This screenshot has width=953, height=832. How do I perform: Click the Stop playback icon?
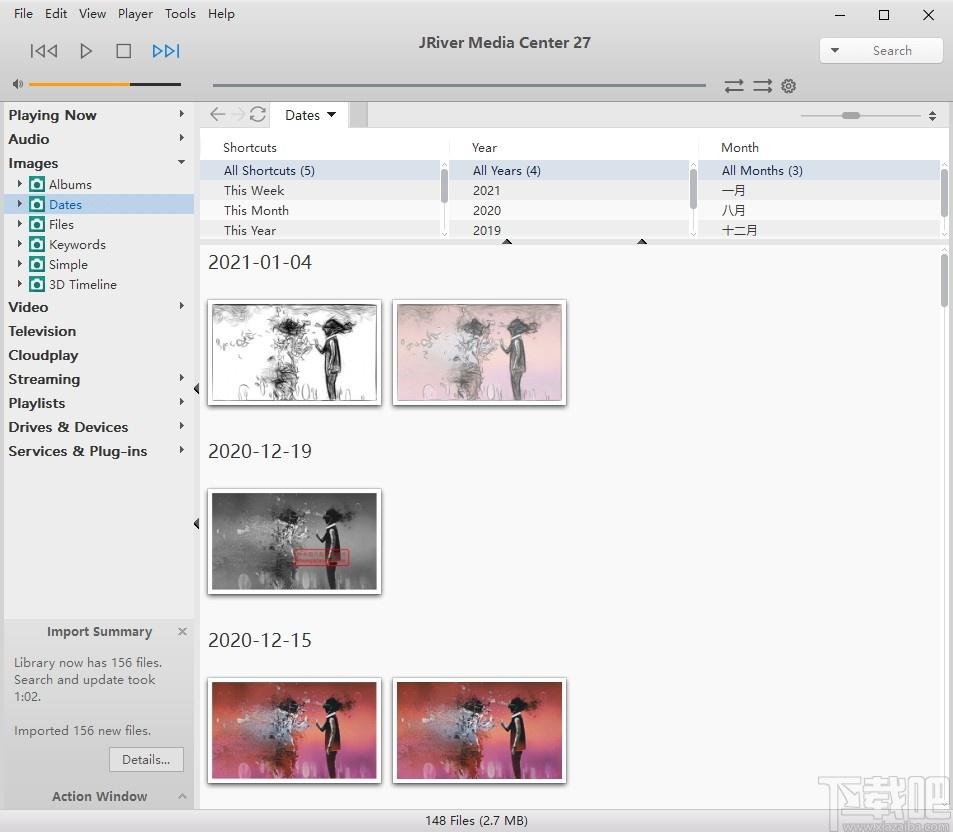tap(123, 51)
